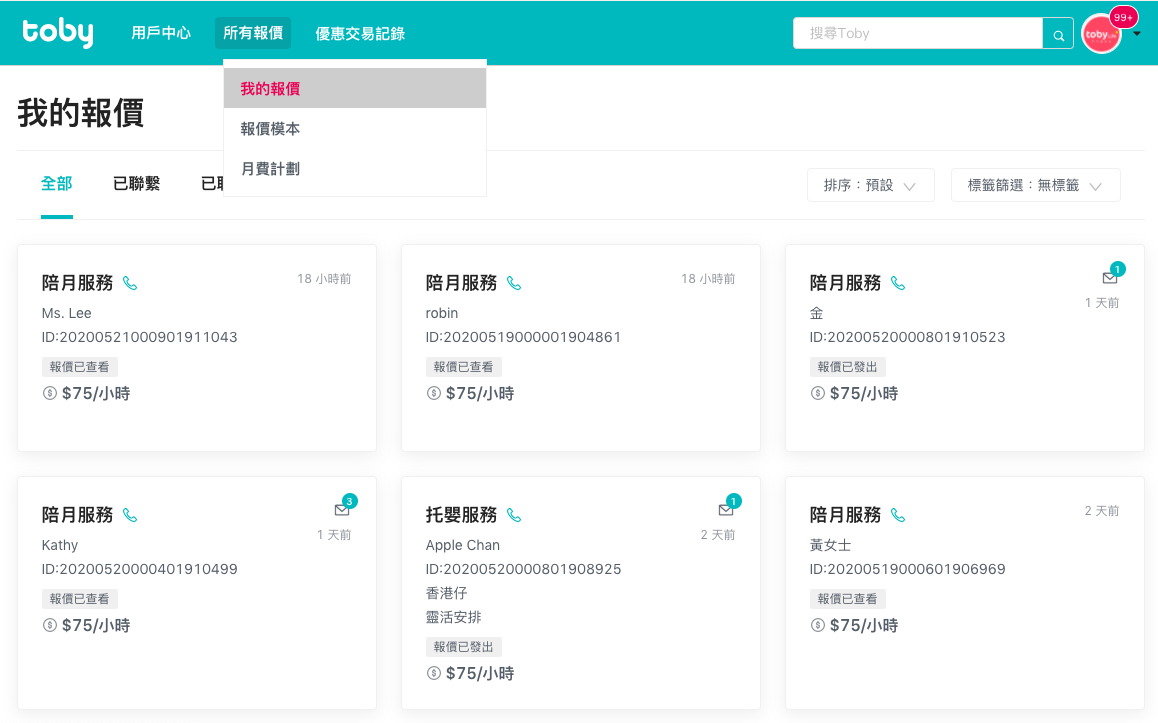Screen dimensions: 1158x723
Task: Click the 搜尋Toby search input field
Action: [917, 34]
